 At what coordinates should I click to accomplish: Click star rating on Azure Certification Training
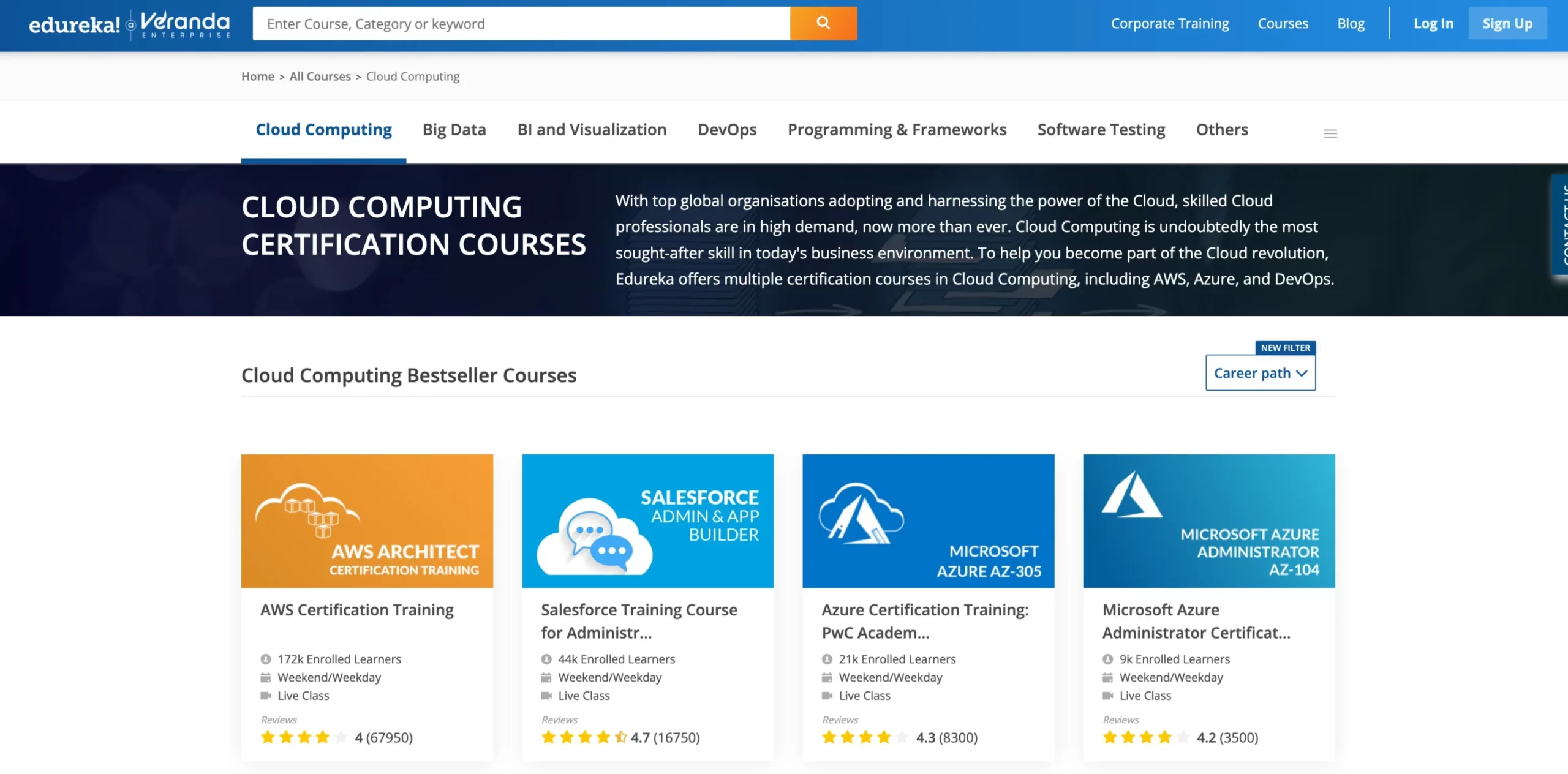tap(865, 737)
